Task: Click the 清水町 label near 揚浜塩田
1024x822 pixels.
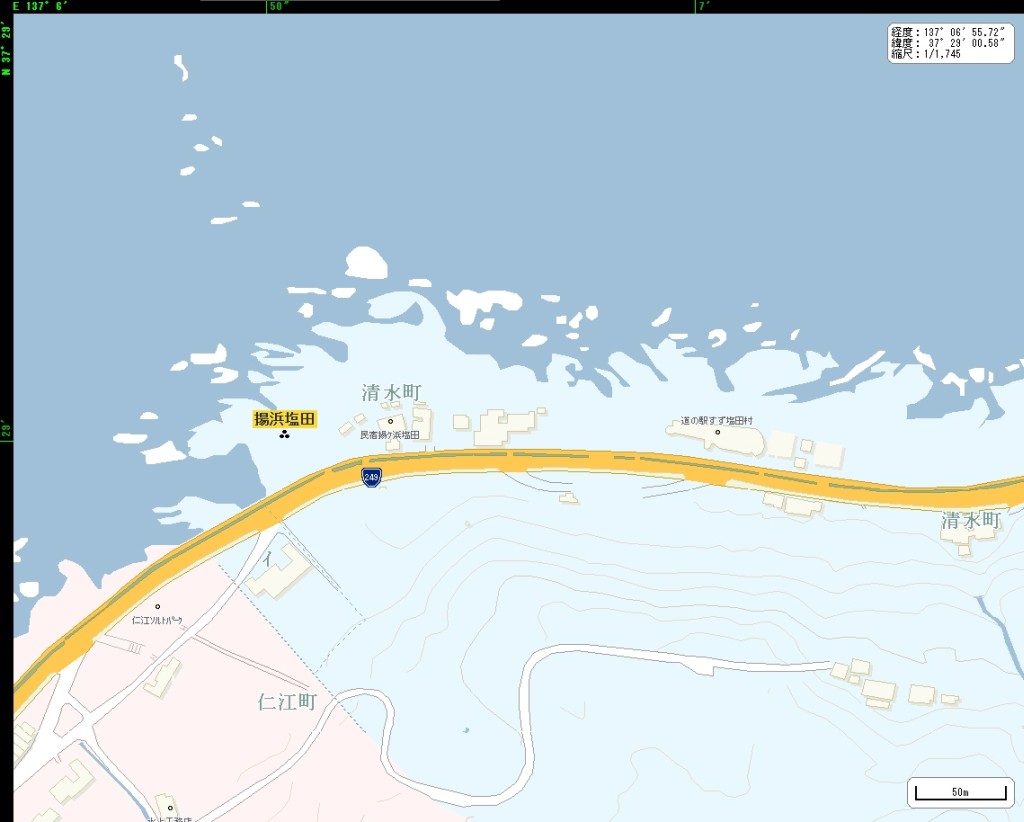Action: 392,392
